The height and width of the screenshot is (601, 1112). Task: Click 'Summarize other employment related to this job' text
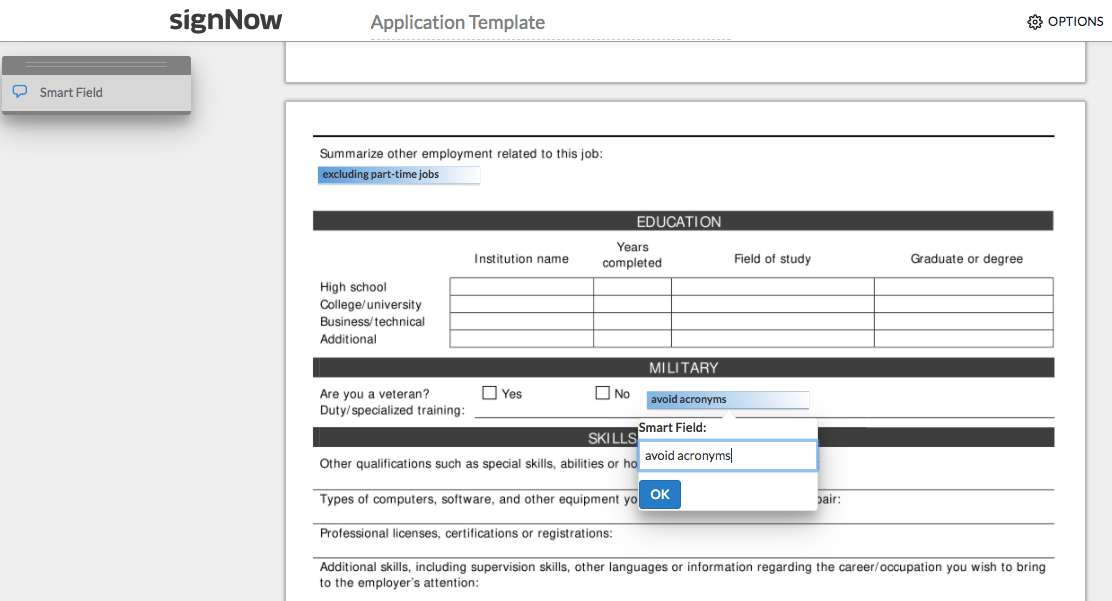coord(461,154)
